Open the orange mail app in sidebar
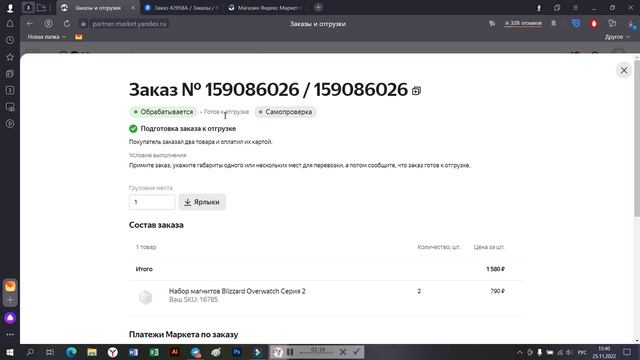Image resolution: width=640 pixels, height=360 pixels. coord(10,286)
